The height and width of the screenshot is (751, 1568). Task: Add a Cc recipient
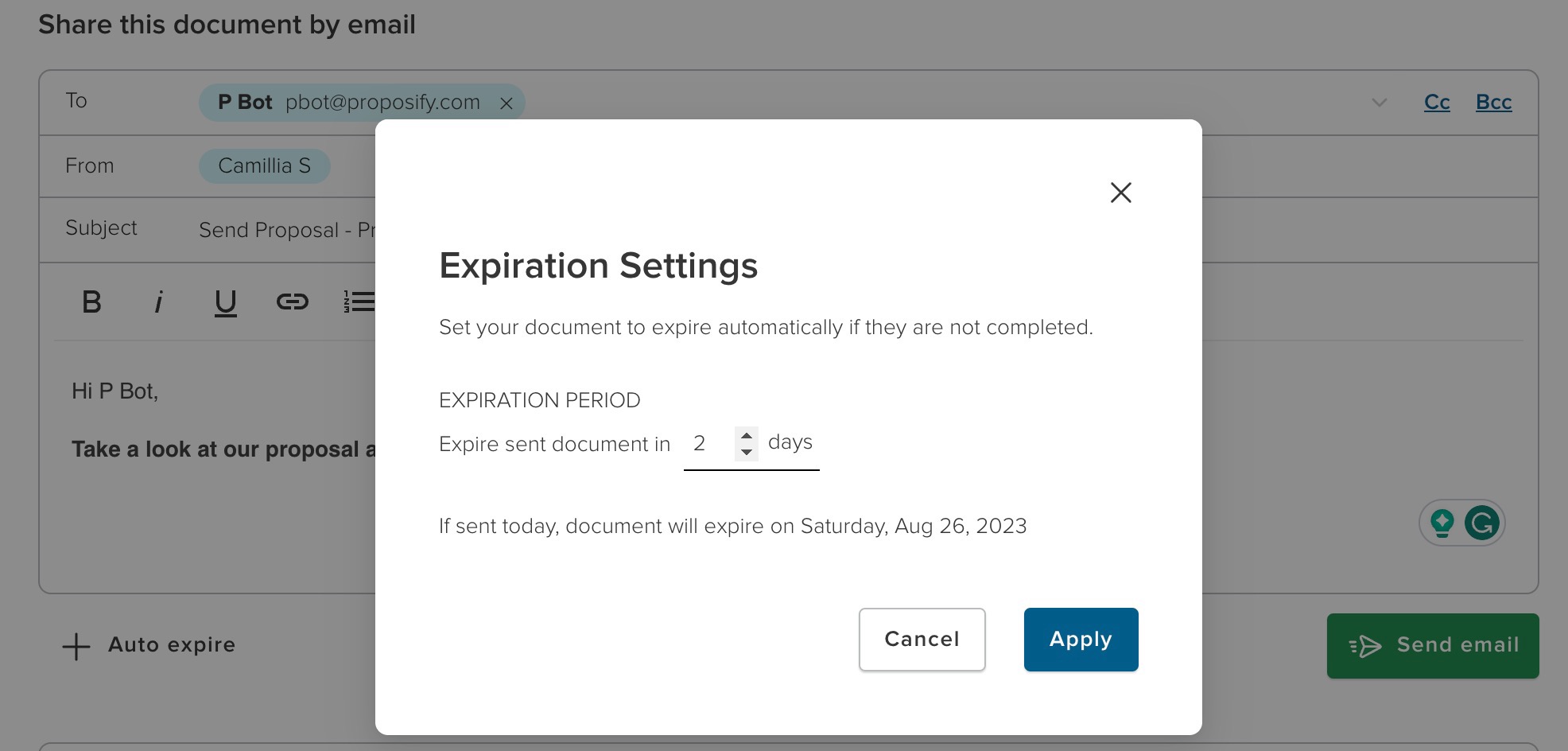(x=1437, y=103)
